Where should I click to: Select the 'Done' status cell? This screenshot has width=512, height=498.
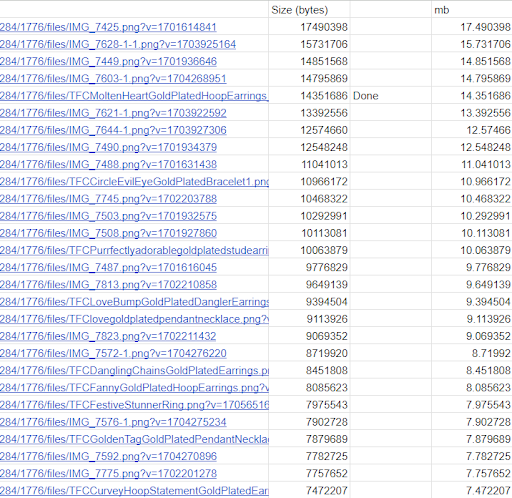(391, 96)
